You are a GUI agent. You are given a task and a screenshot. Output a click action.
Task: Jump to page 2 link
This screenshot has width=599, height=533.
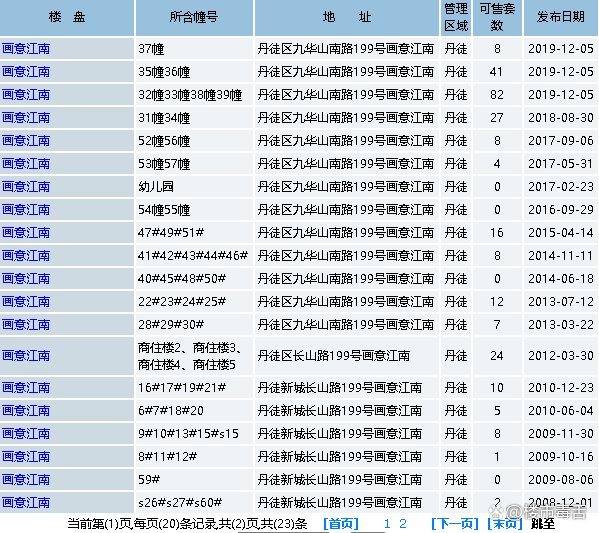tap(403, 523)
